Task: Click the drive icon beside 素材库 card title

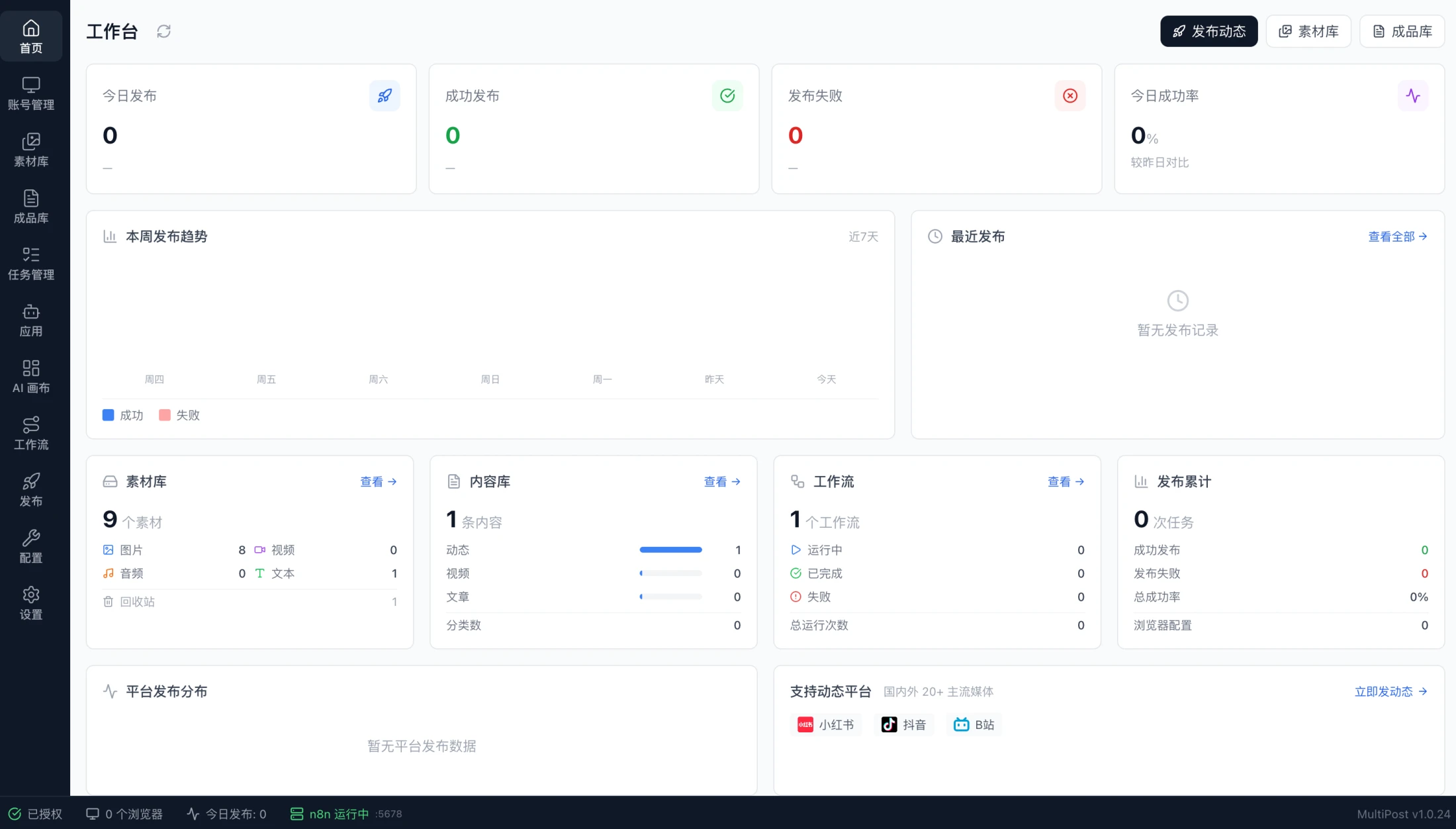Action: click(110, 481)
